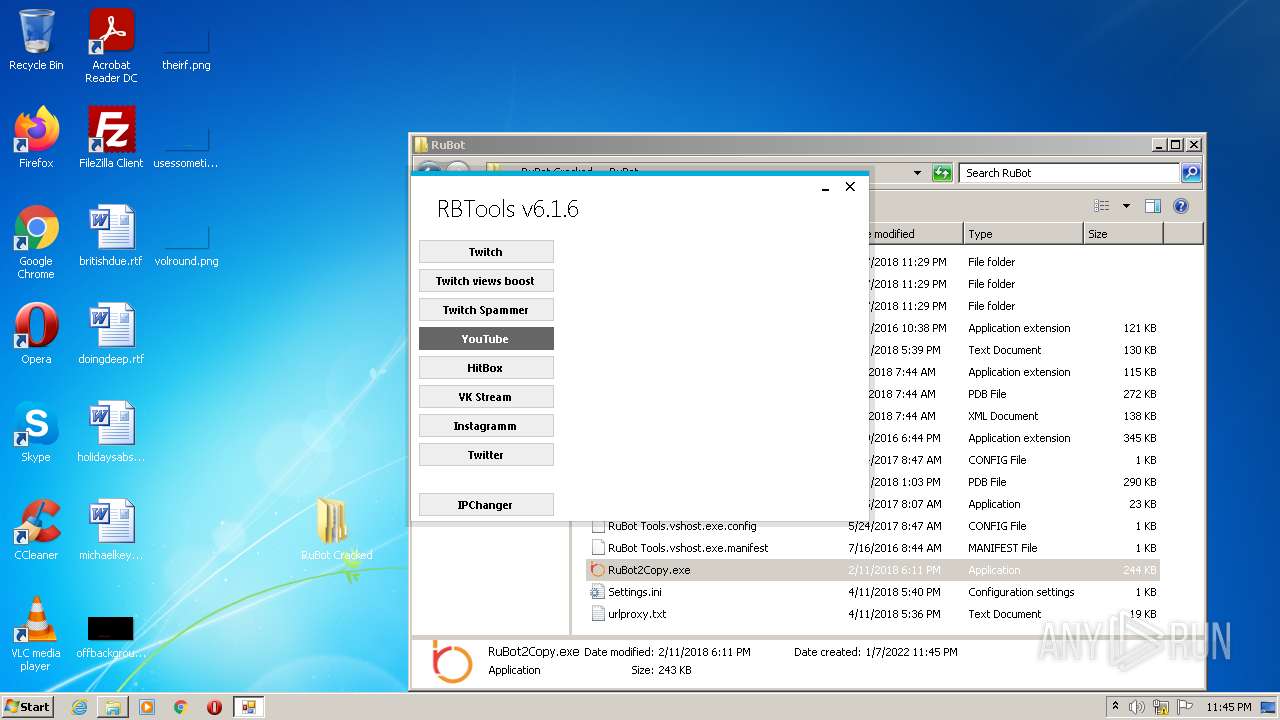Launch Acrobat Reader DC from desktop

[111, 46]
